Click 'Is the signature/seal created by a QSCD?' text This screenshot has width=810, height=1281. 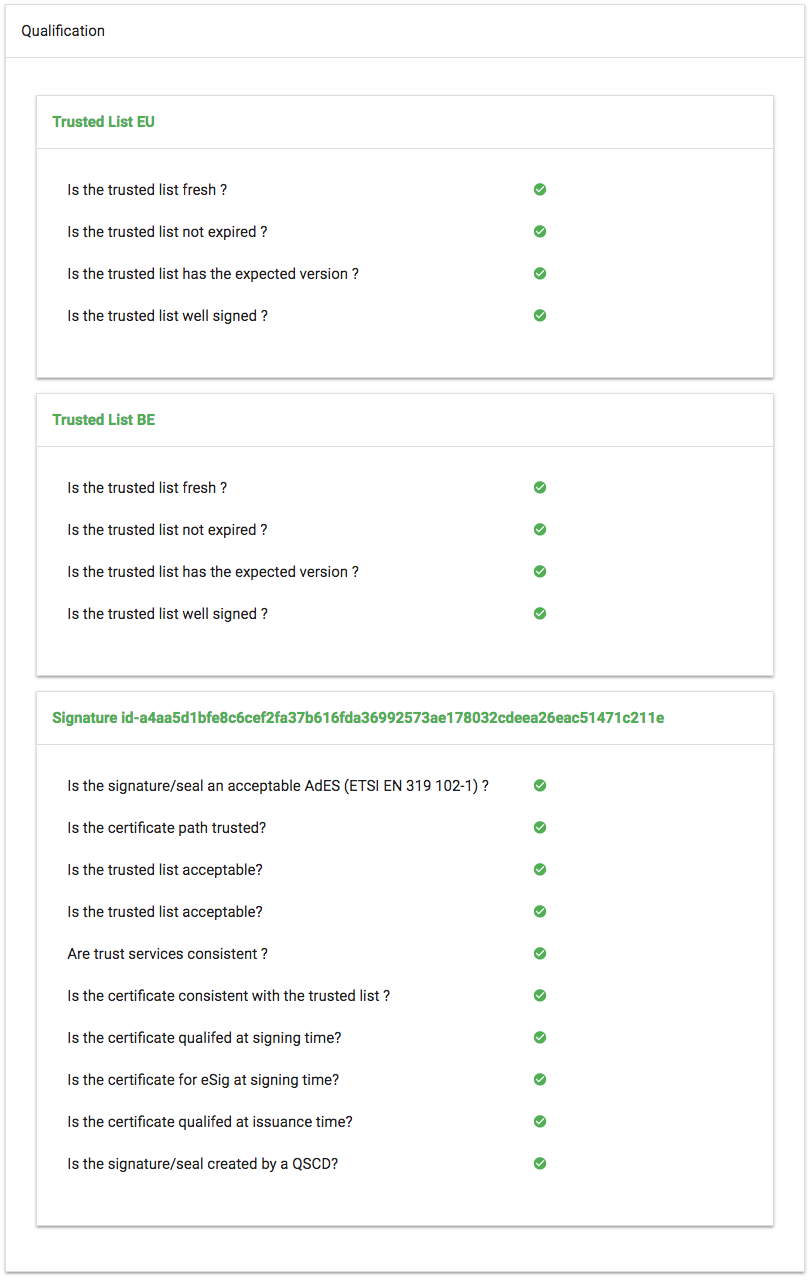(x=202, y=1164)
